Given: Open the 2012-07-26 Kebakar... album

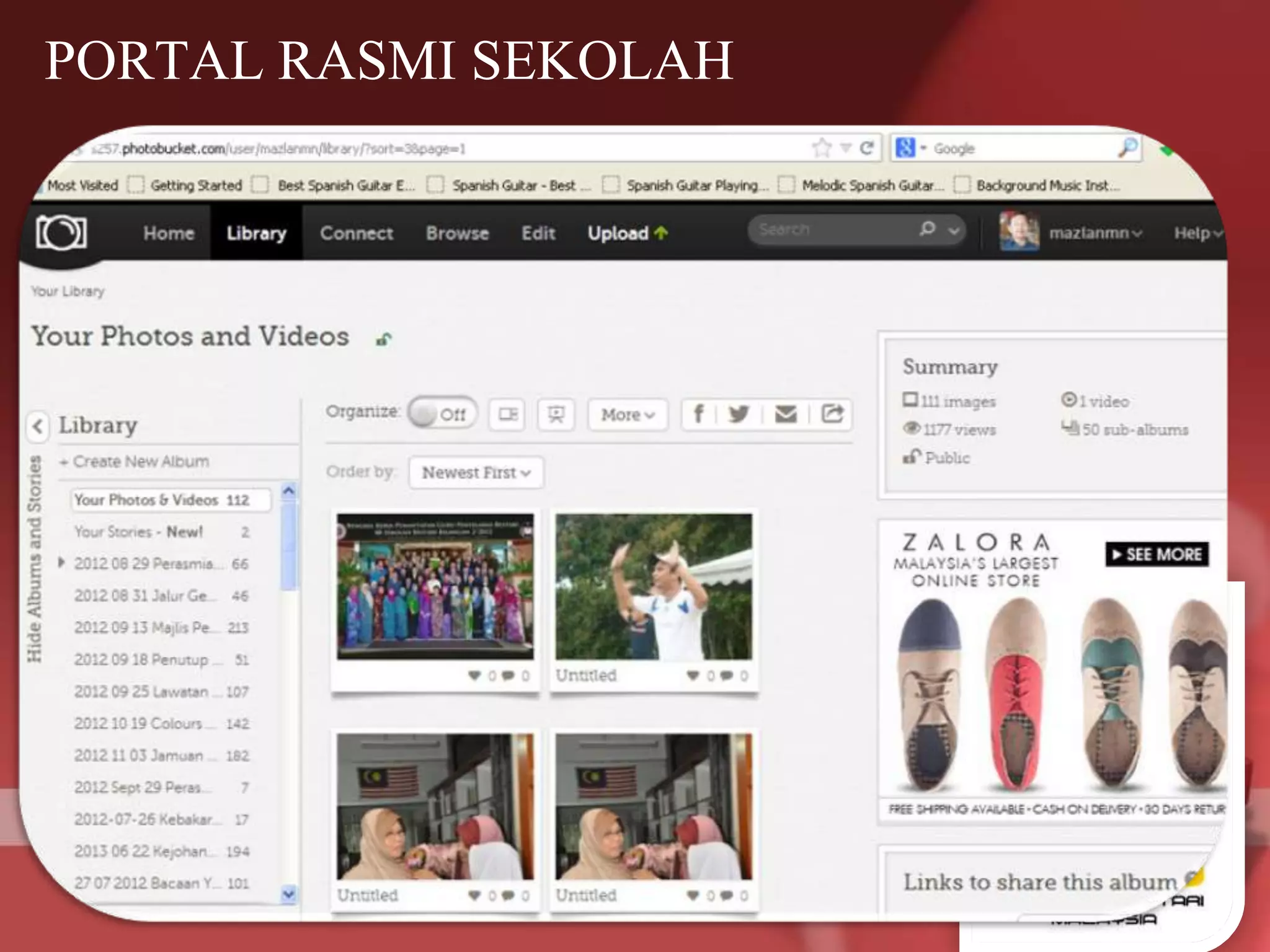Looking at the screenshot, I should click(161, 819).
